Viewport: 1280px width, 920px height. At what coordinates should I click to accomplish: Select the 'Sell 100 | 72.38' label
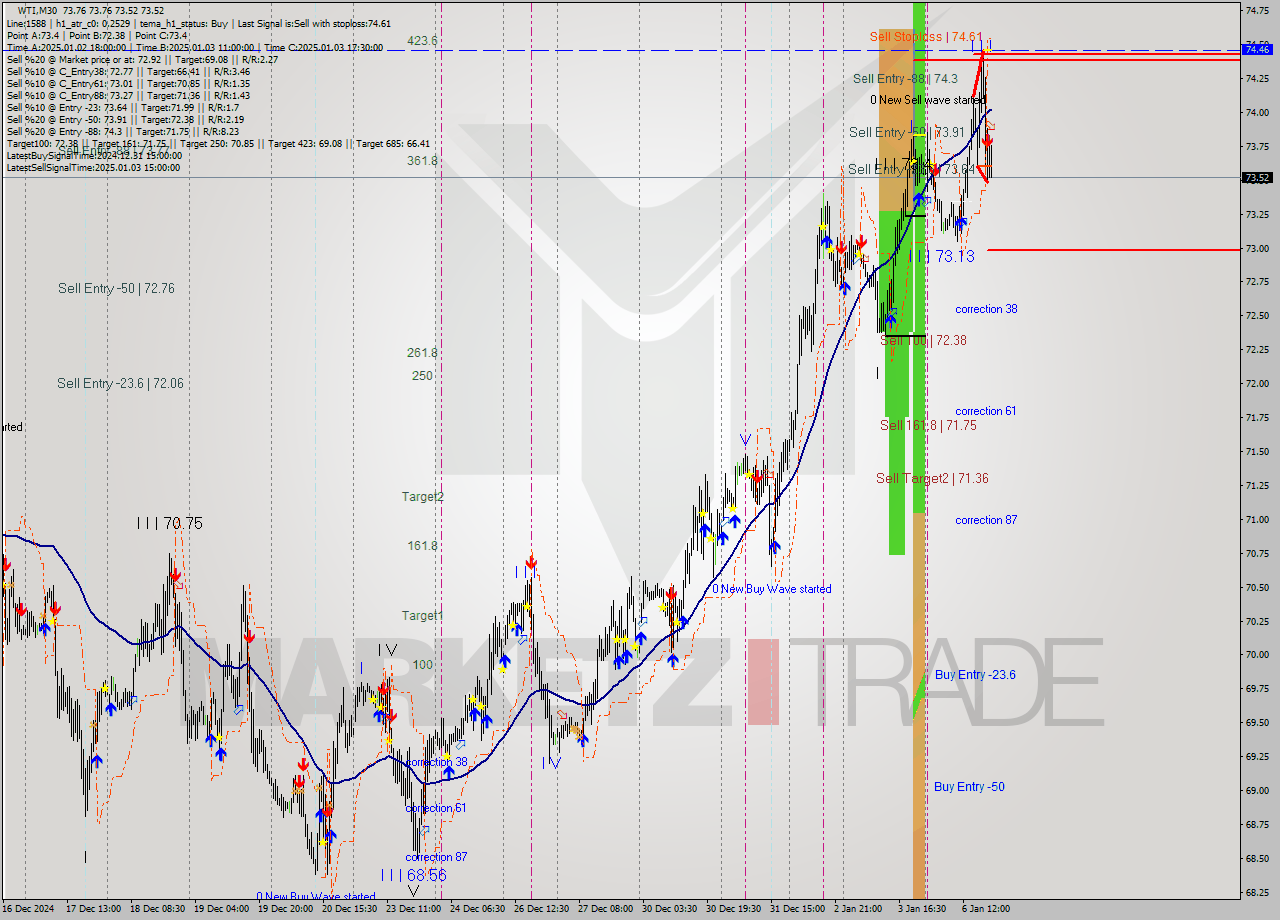pyautogui.click(x=923, y=340)
